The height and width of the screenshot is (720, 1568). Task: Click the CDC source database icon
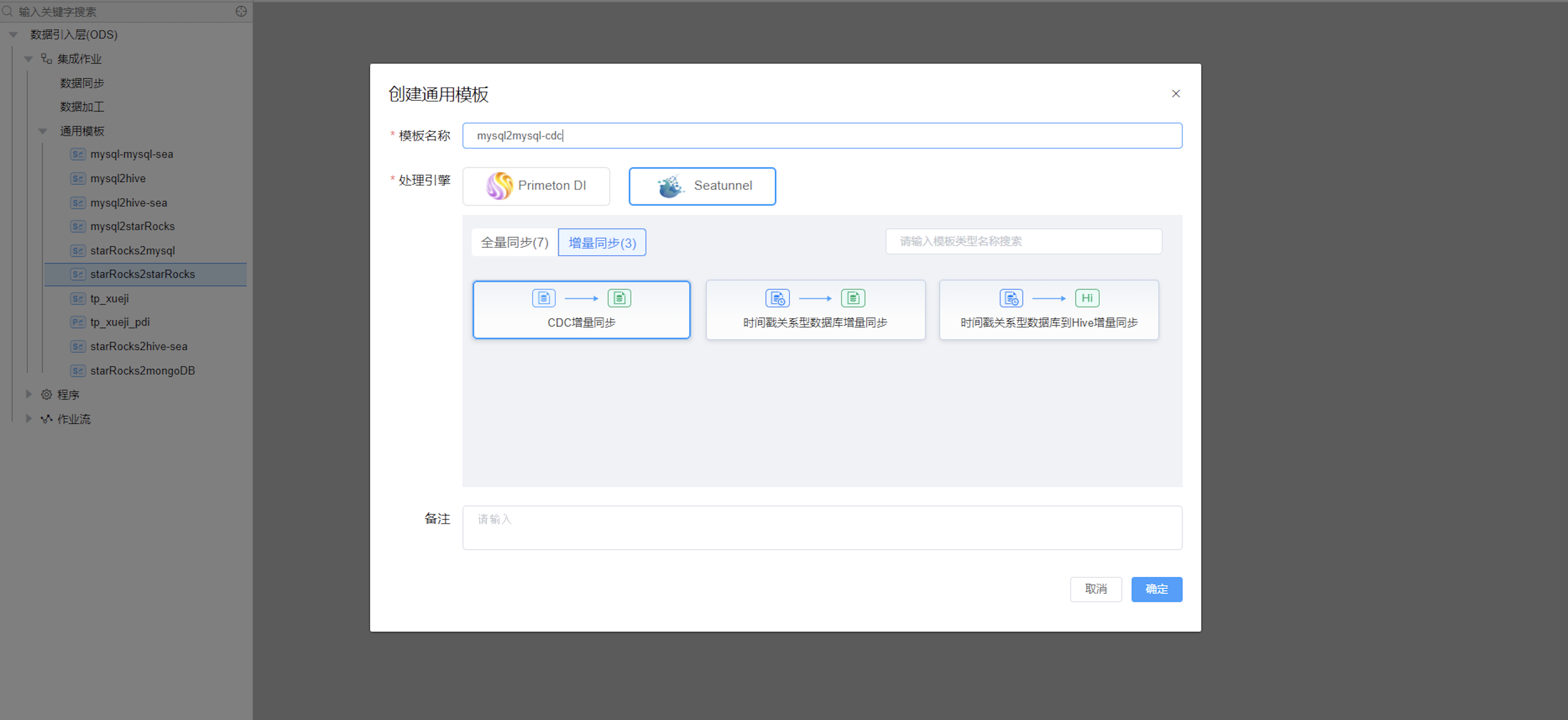[543, 298]
